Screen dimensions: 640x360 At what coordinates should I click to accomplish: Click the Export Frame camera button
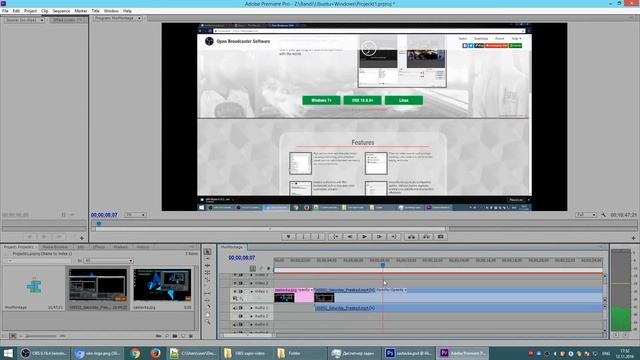click(440, 237)
